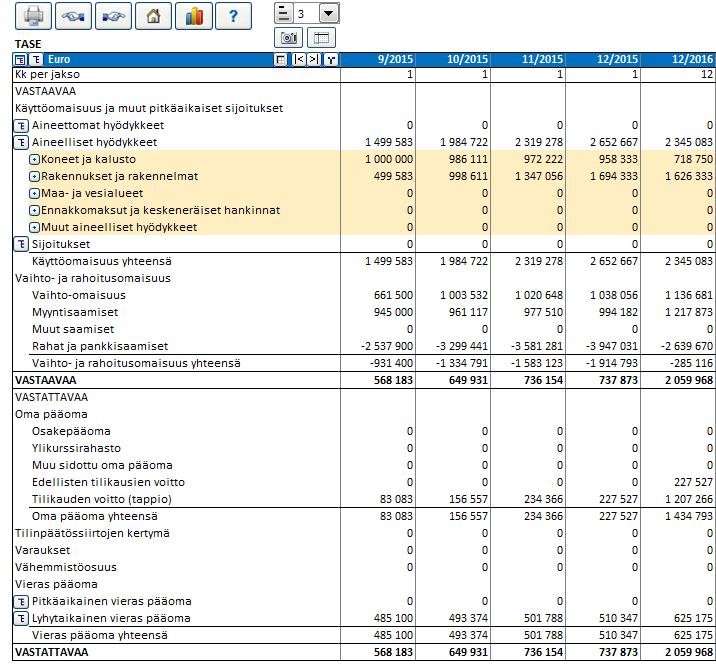Select the 12/2016 column header
Viewport: 716px width, 667px height.
click(x=678, y=59)
